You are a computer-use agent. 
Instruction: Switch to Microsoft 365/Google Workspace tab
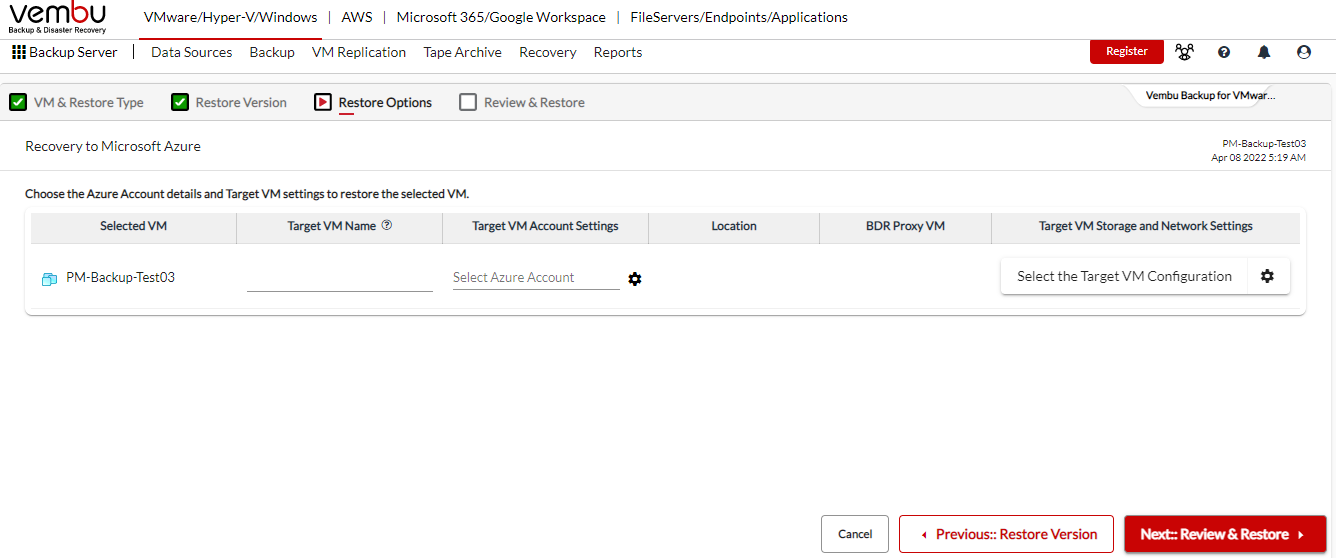[x=501, y=17]
